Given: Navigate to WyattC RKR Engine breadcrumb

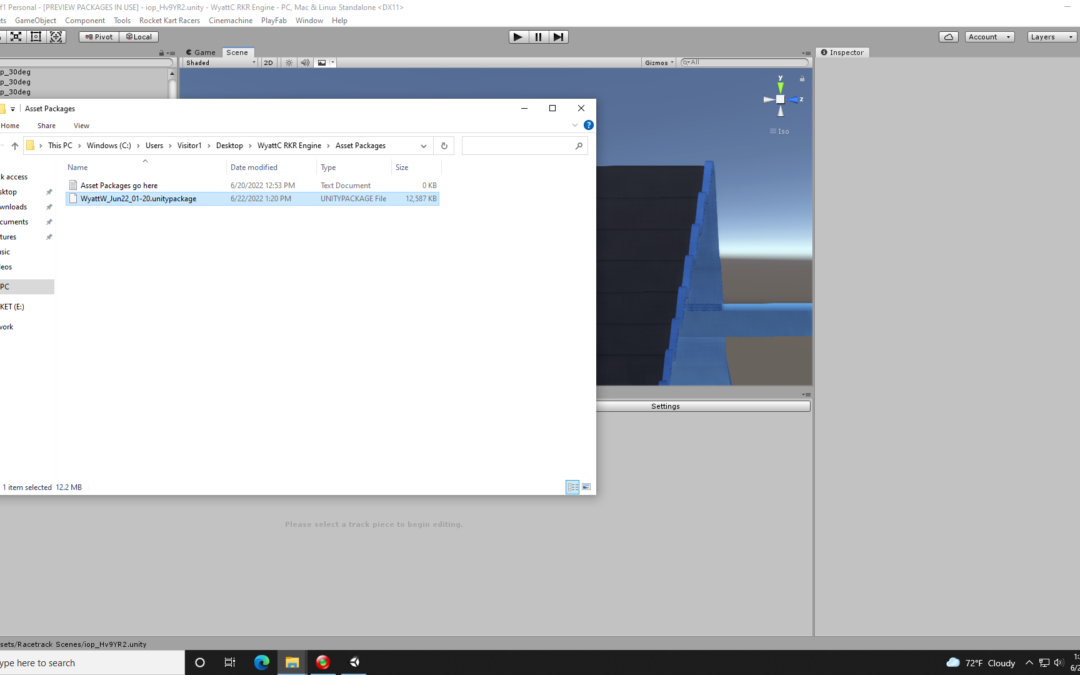Looking at the screenshot, I should pyautogui.click(x=289, y=146).
